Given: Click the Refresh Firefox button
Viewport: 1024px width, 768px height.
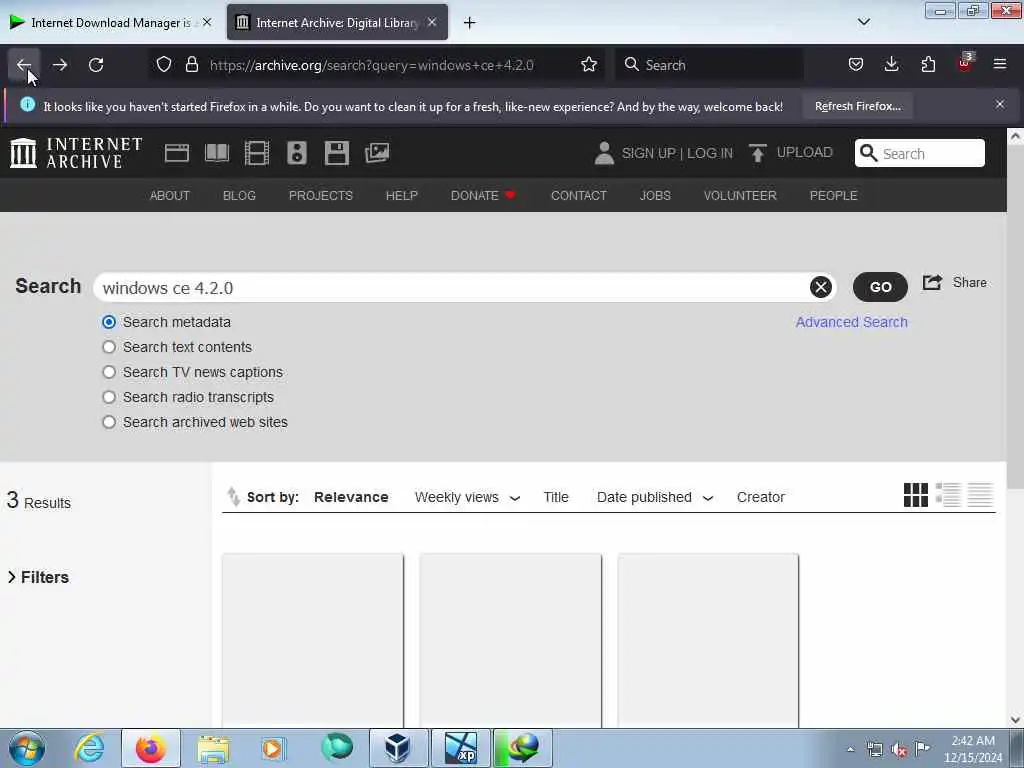Looking at the screenshot, I should click(x=857, y=106).
